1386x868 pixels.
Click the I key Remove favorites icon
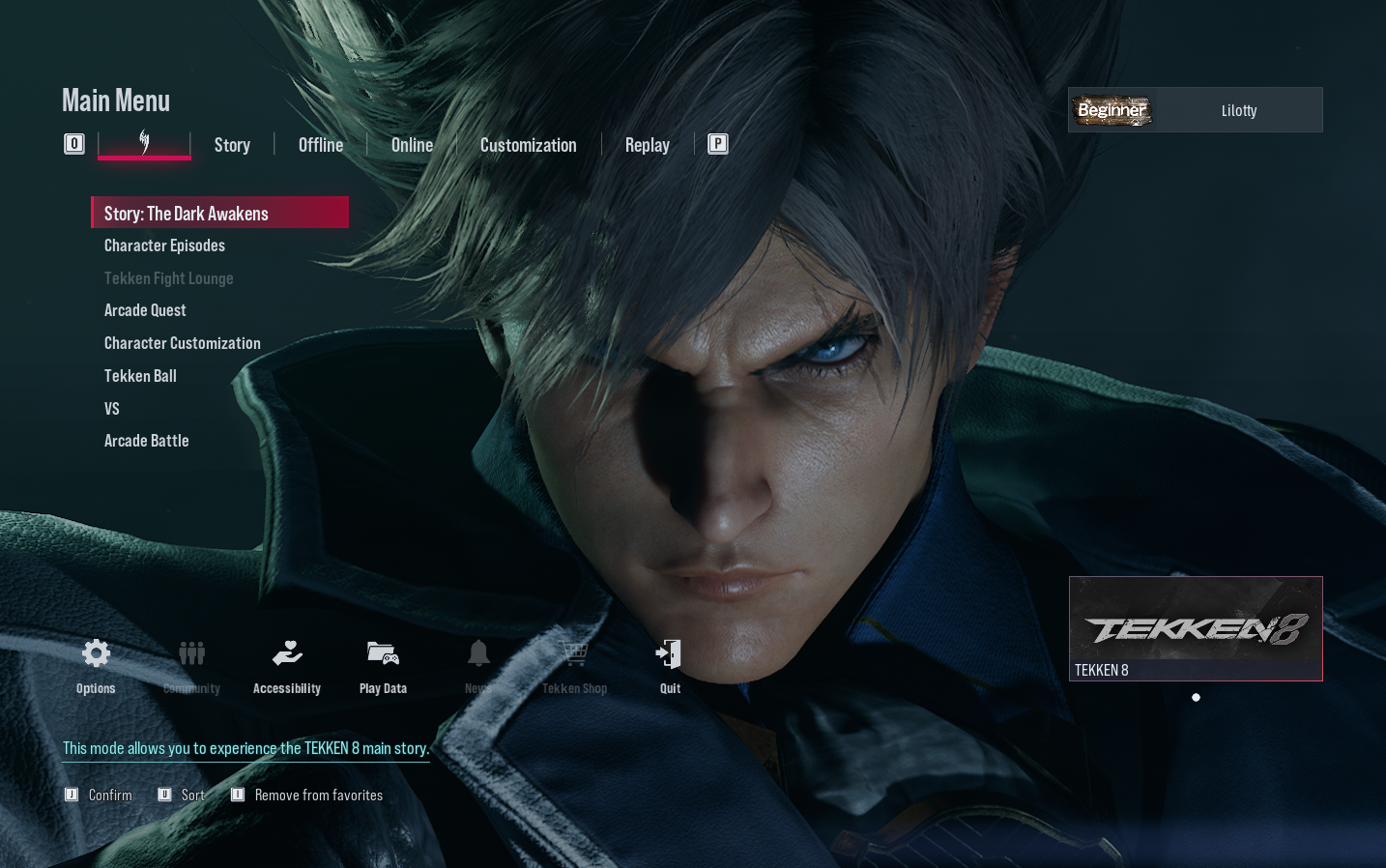238,795
